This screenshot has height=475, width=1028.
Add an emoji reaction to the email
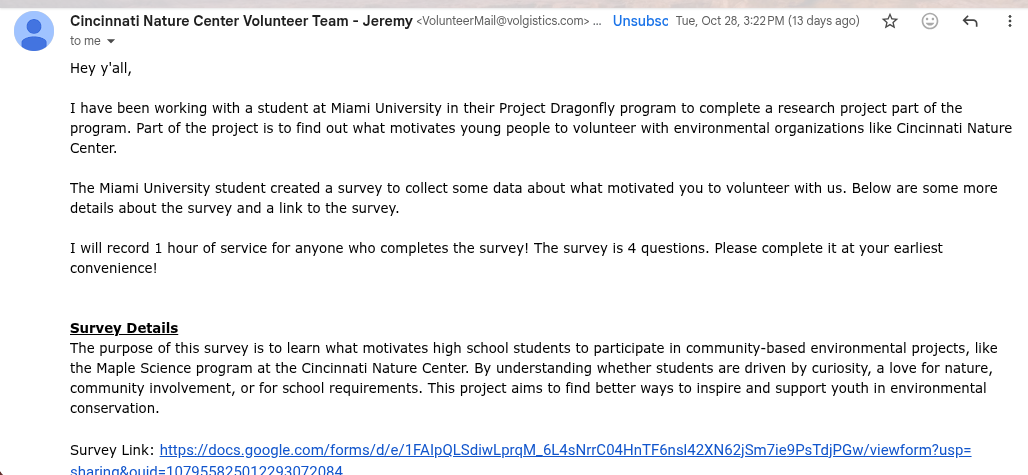(x=930, y=22)
